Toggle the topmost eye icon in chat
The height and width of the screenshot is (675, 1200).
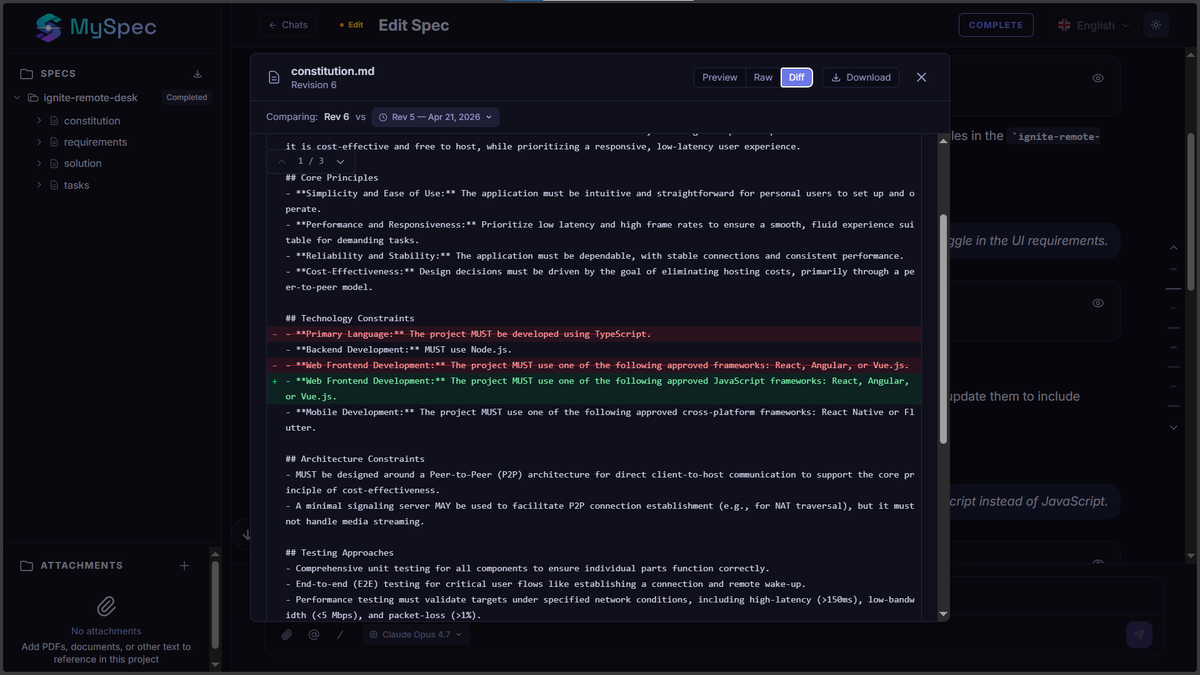(1098, 78)
